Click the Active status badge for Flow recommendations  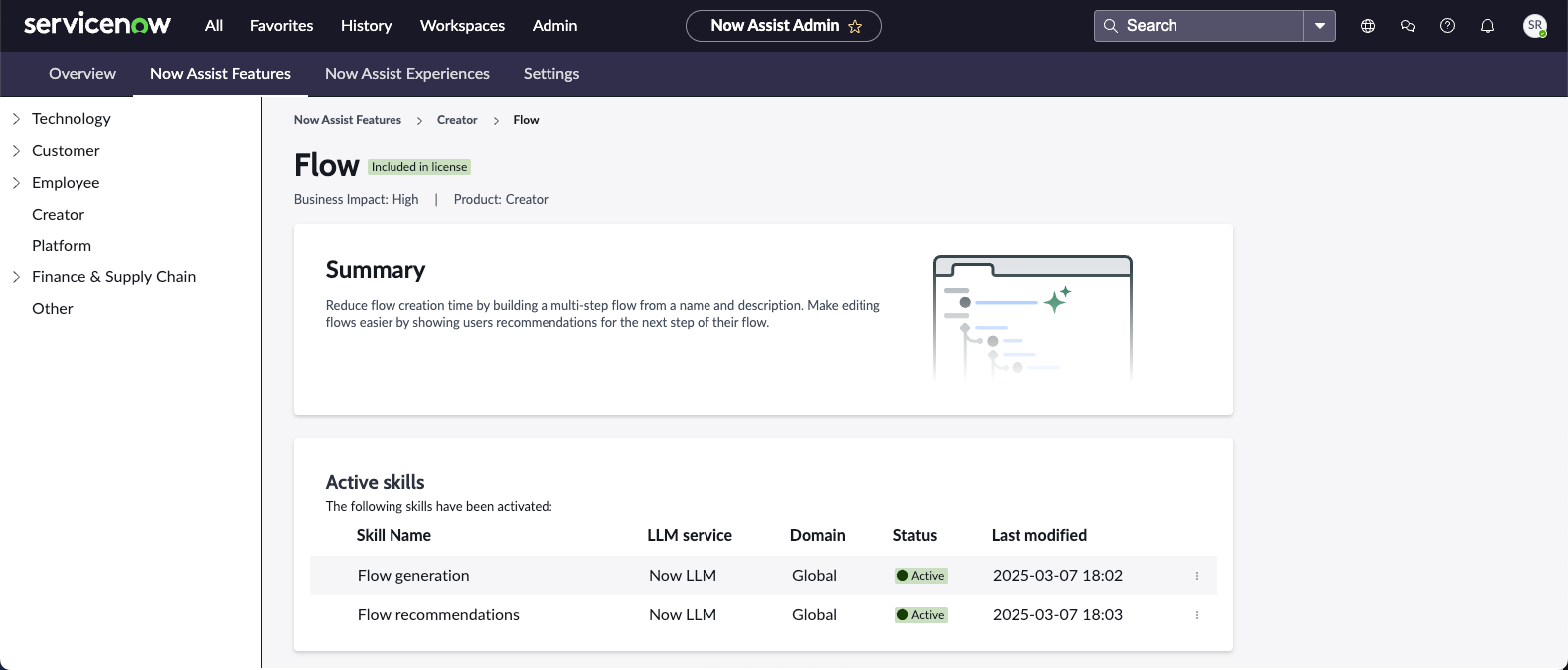coord(922,615)
